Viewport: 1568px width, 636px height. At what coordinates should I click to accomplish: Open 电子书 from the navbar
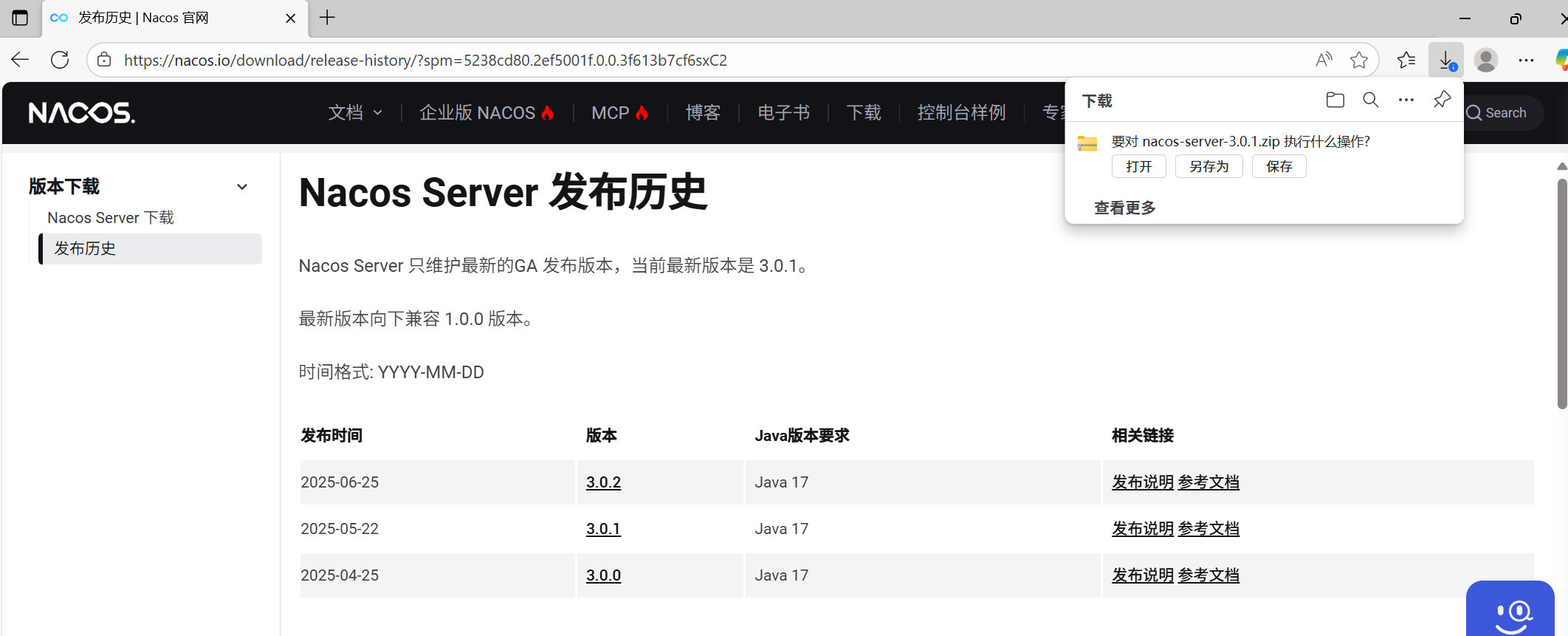tap(784, 112)
